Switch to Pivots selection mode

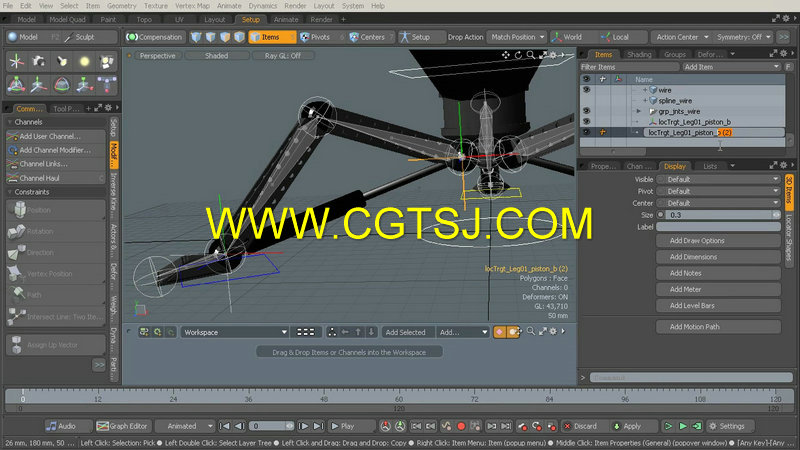pos(321,37)
